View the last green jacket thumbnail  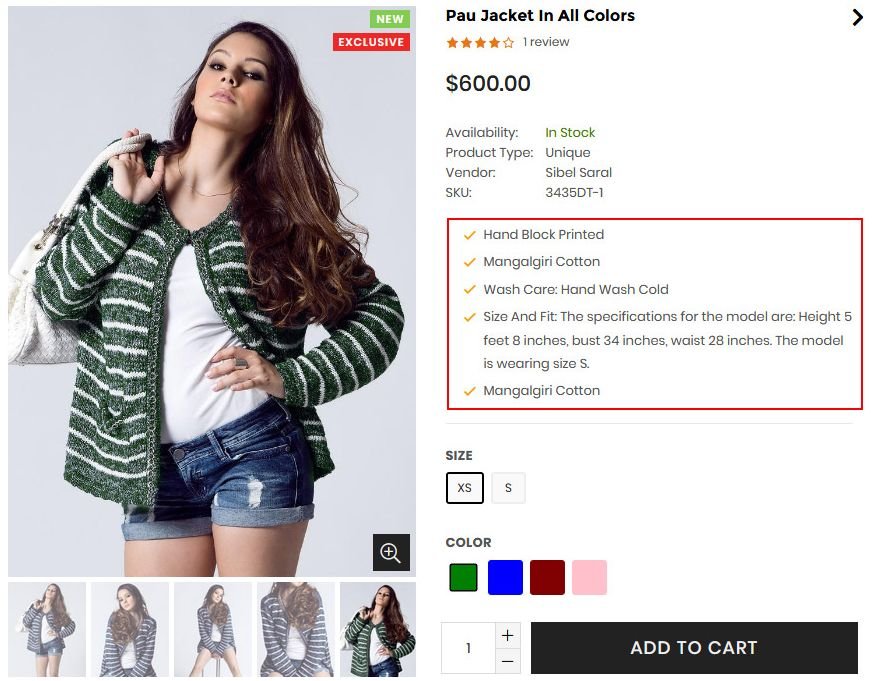point(378,630)
